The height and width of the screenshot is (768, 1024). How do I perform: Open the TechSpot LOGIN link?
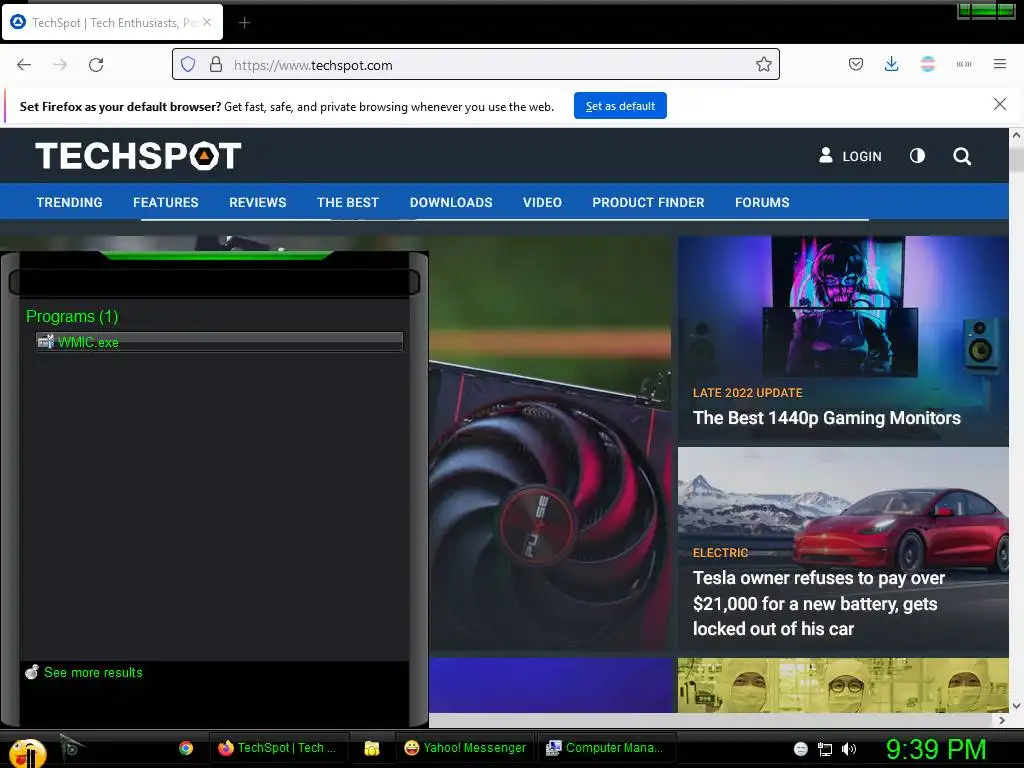click(x=850, y=156)
